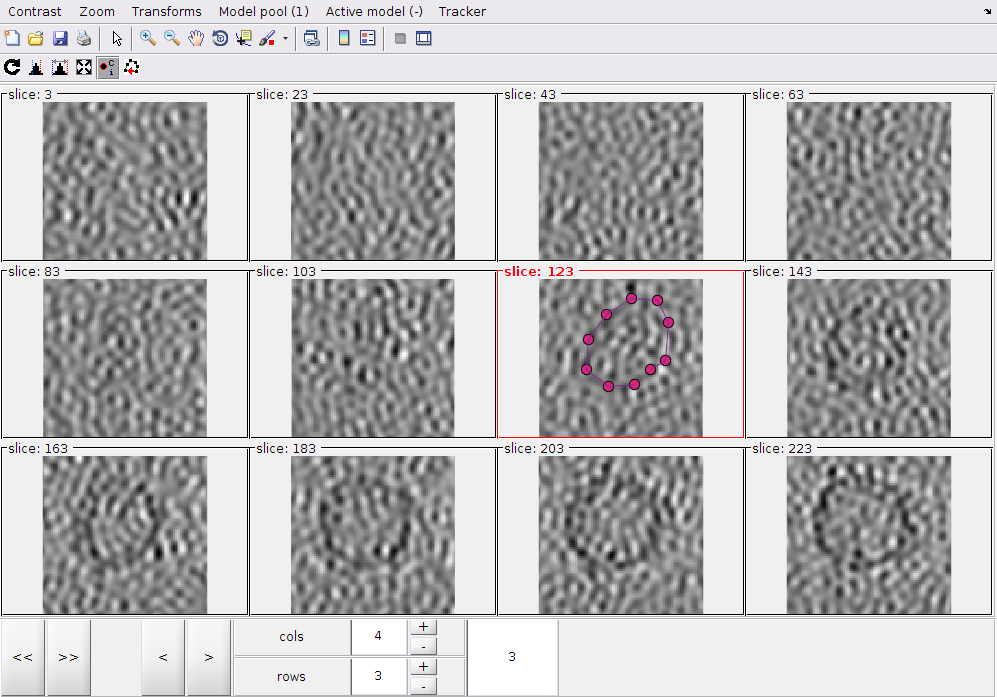Viewport: 997px width, 697px height.
Task: Click the rows value field showing 3
Action: 378,676
